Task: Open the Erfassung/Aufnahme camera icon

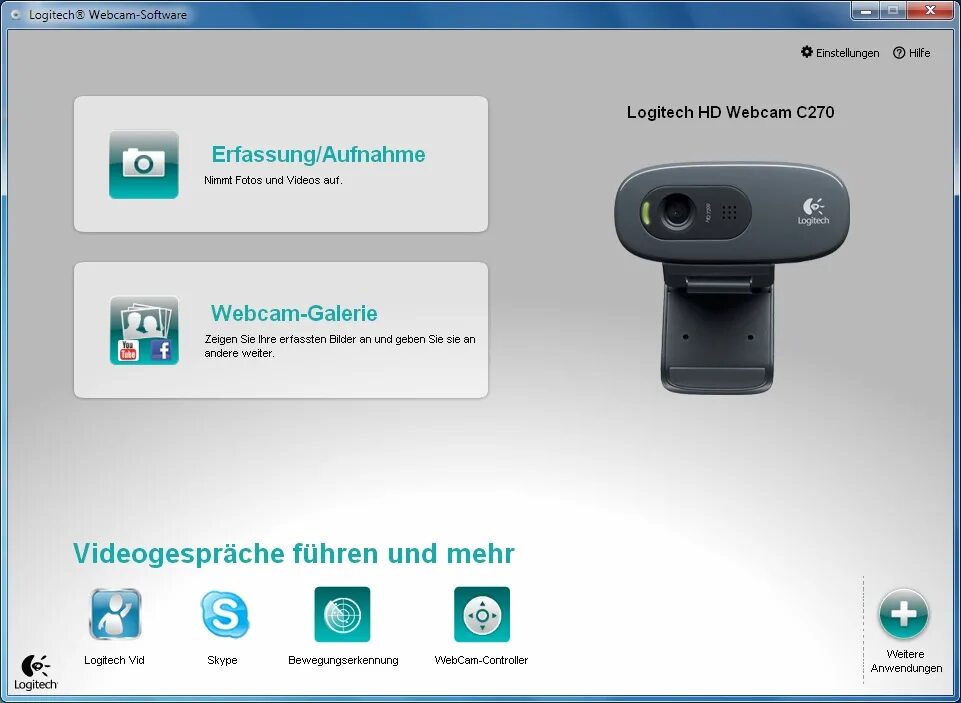Action: (x=144, y=164)
